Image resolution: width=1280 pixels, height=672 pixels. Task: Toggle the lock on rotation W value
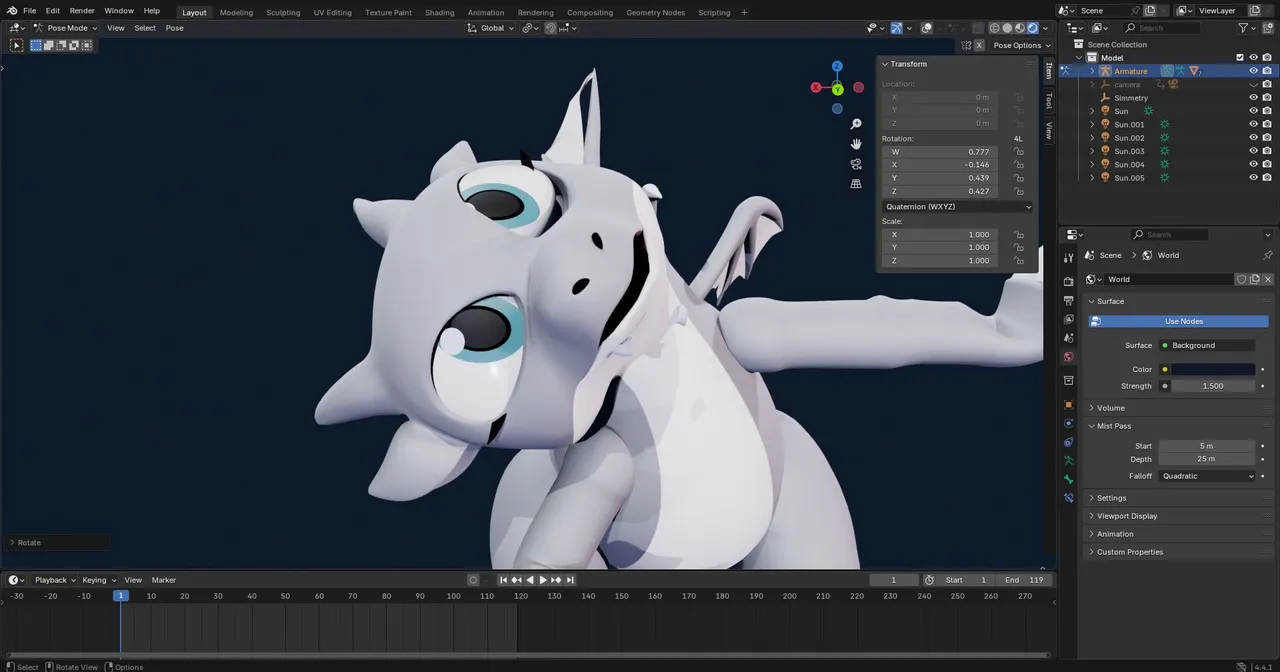click(1019, 152)
